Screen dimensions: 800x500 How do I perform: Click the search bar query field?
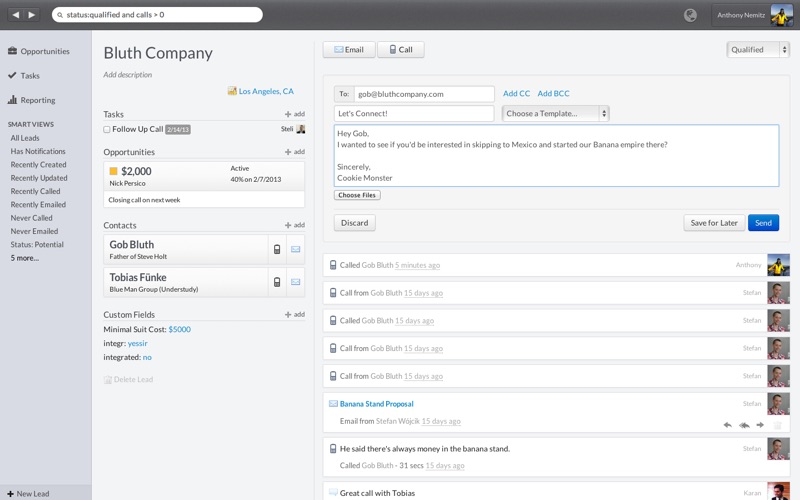pyautogui.click(x=157, y=15)
